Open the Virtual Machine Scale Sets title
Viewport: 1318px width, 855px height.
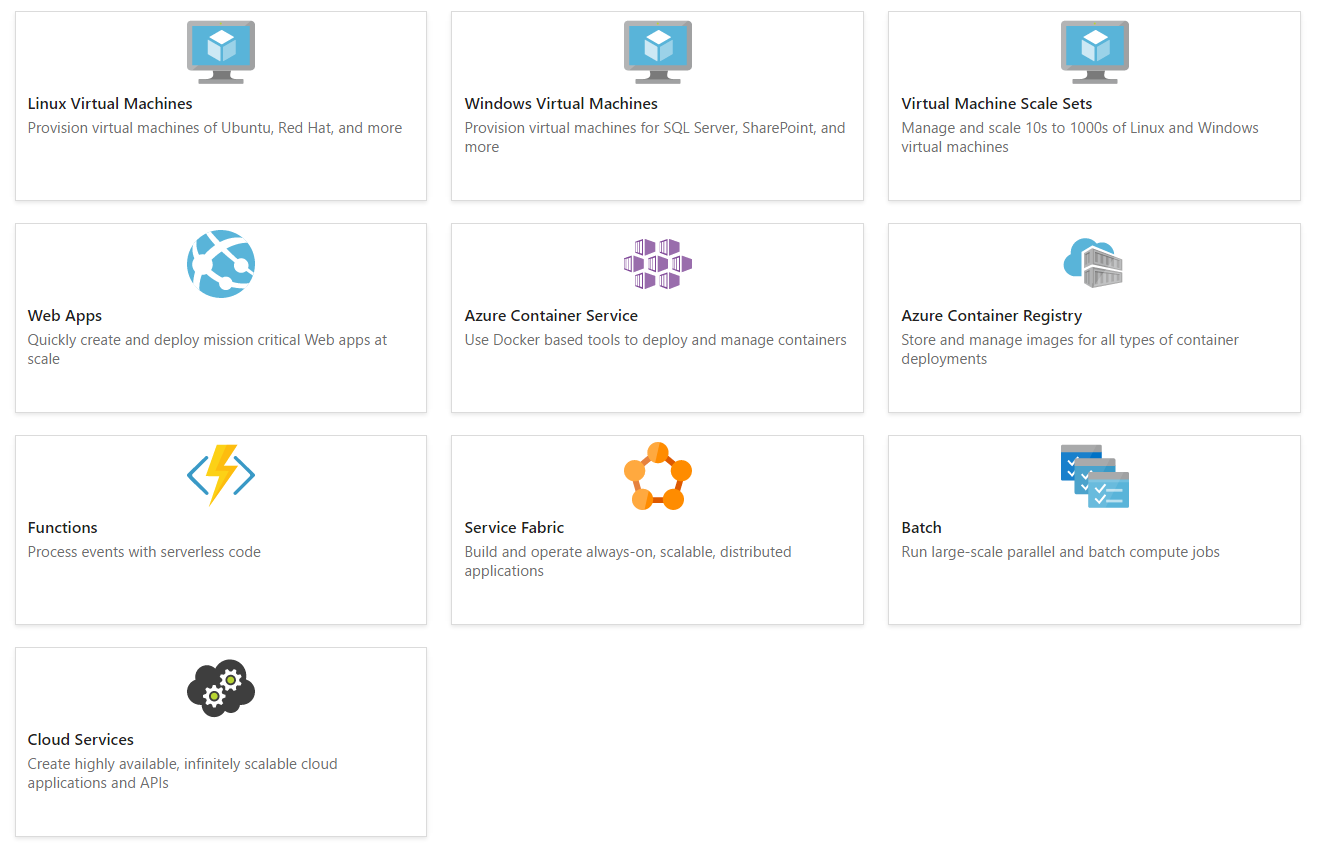click(x=996, y=104)
